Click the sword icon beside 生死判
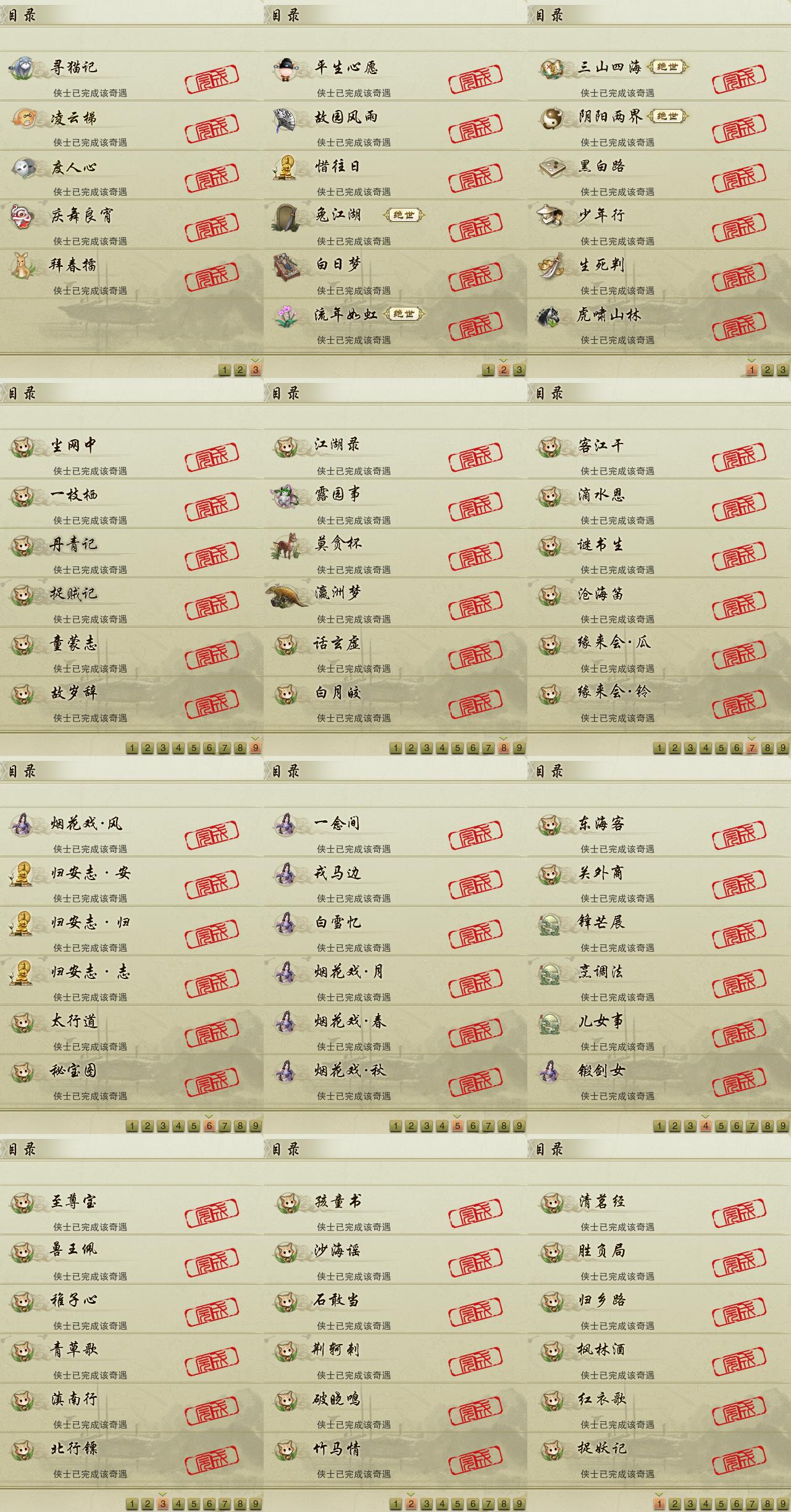 550,266
